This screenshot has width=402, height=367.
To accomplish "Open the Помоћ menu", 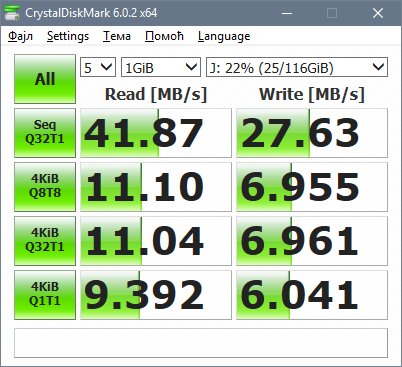I will coord(164,36).
